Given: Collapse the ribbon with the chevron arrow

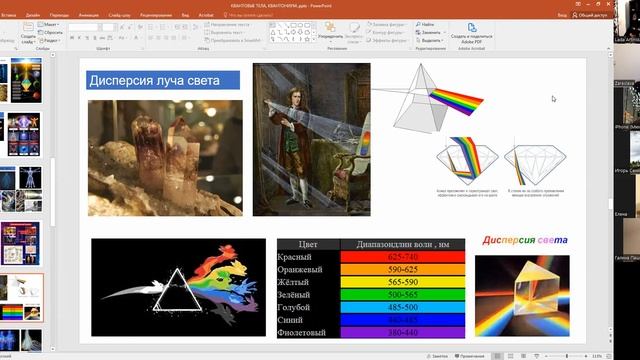Looking at the screenshot, I should [608, 49].
